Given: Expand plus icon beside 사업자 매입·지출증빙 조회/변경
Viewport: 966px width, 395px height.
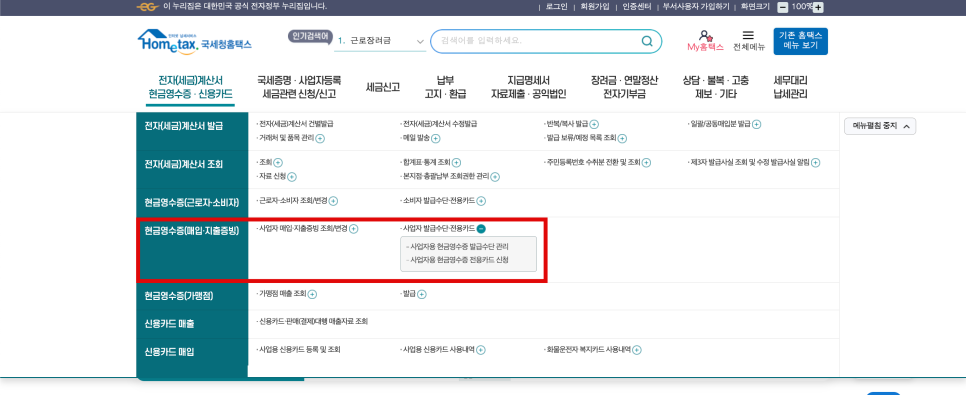Looking at the screenshot, I should pyautogui.click(x=354, y=229).
